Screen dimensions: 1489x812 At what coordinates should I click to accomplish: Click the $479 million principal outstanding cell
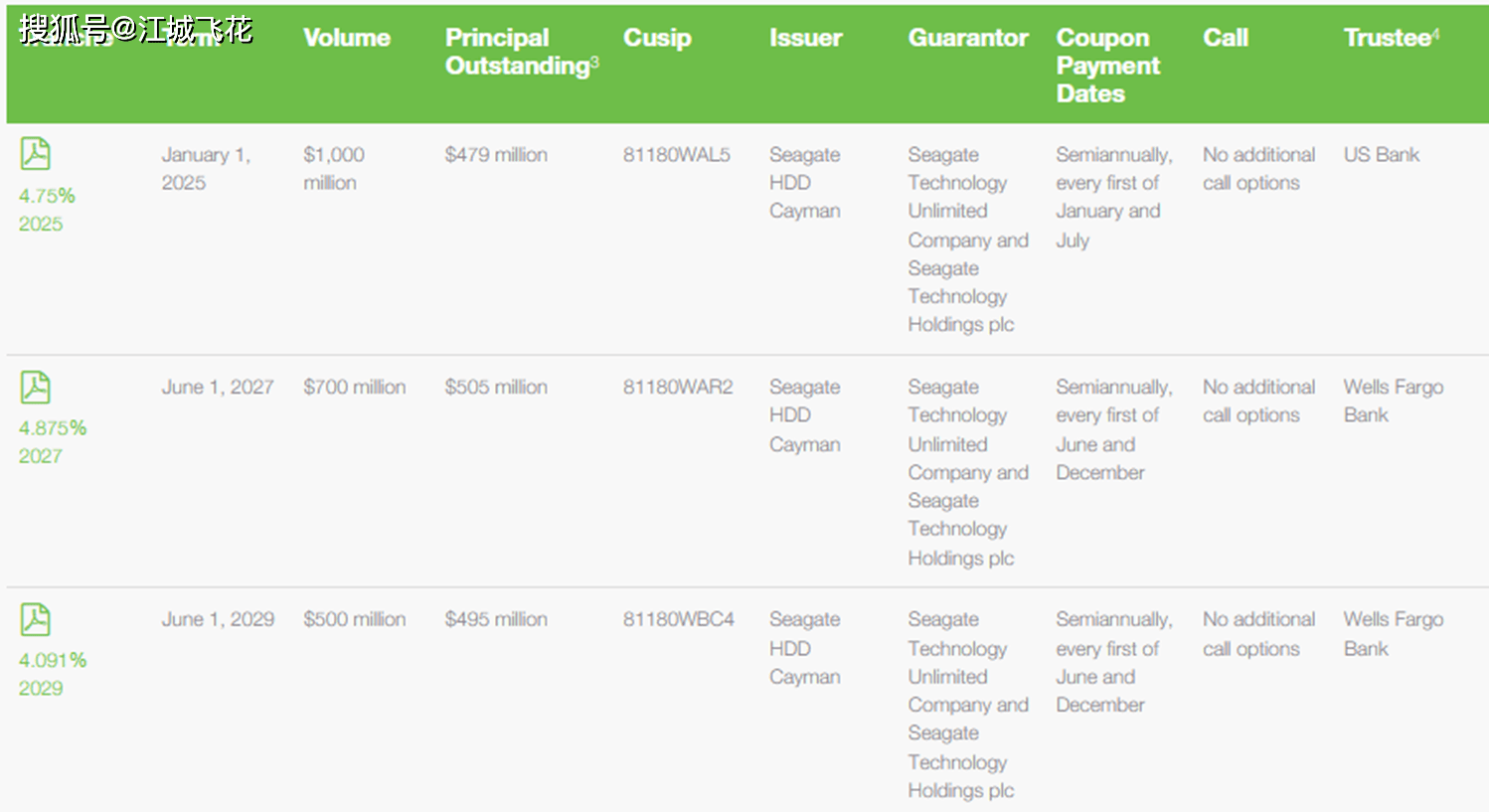(x=496, y=155)
